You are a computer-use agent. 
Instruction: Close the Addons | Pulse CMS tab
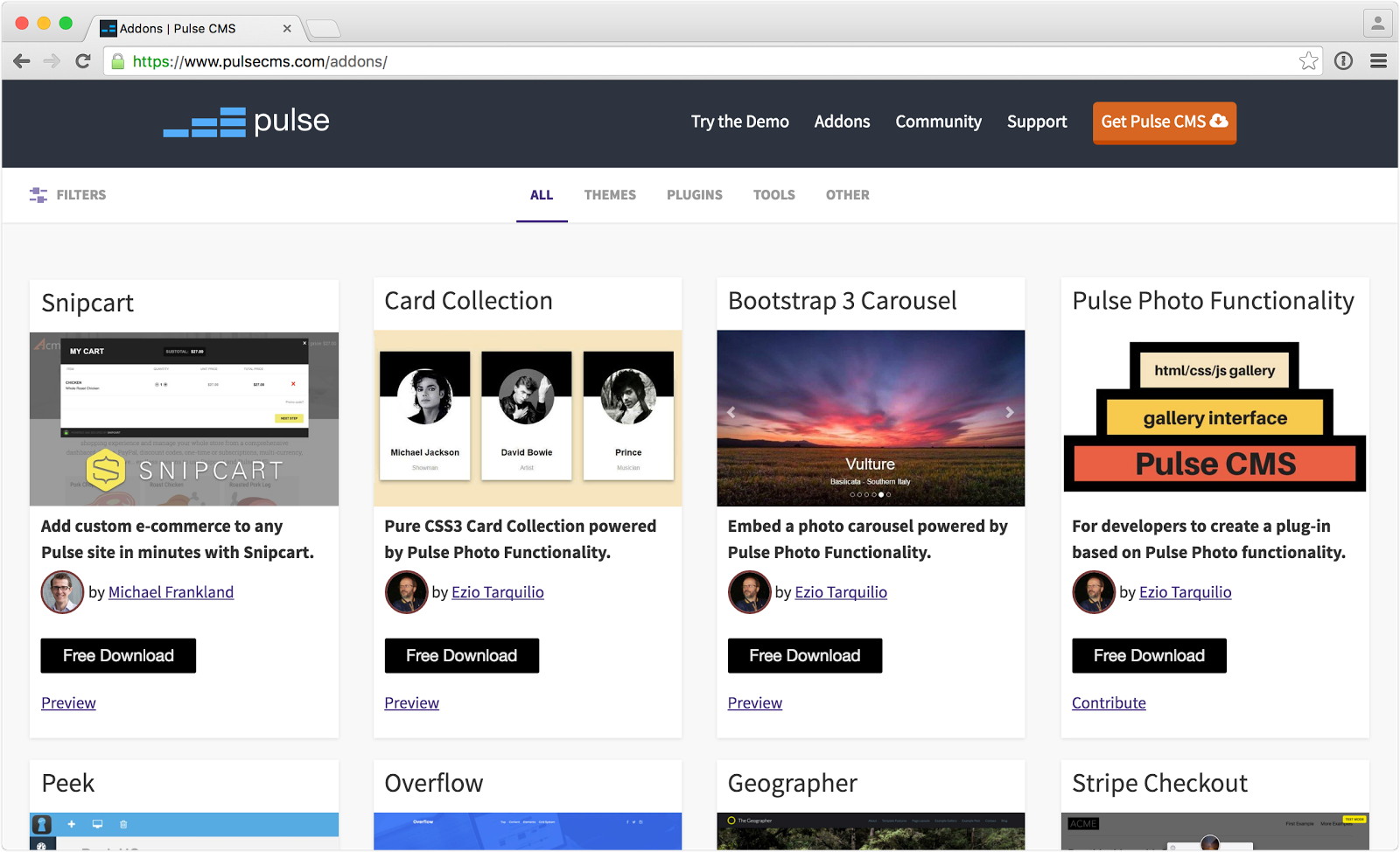287,29
